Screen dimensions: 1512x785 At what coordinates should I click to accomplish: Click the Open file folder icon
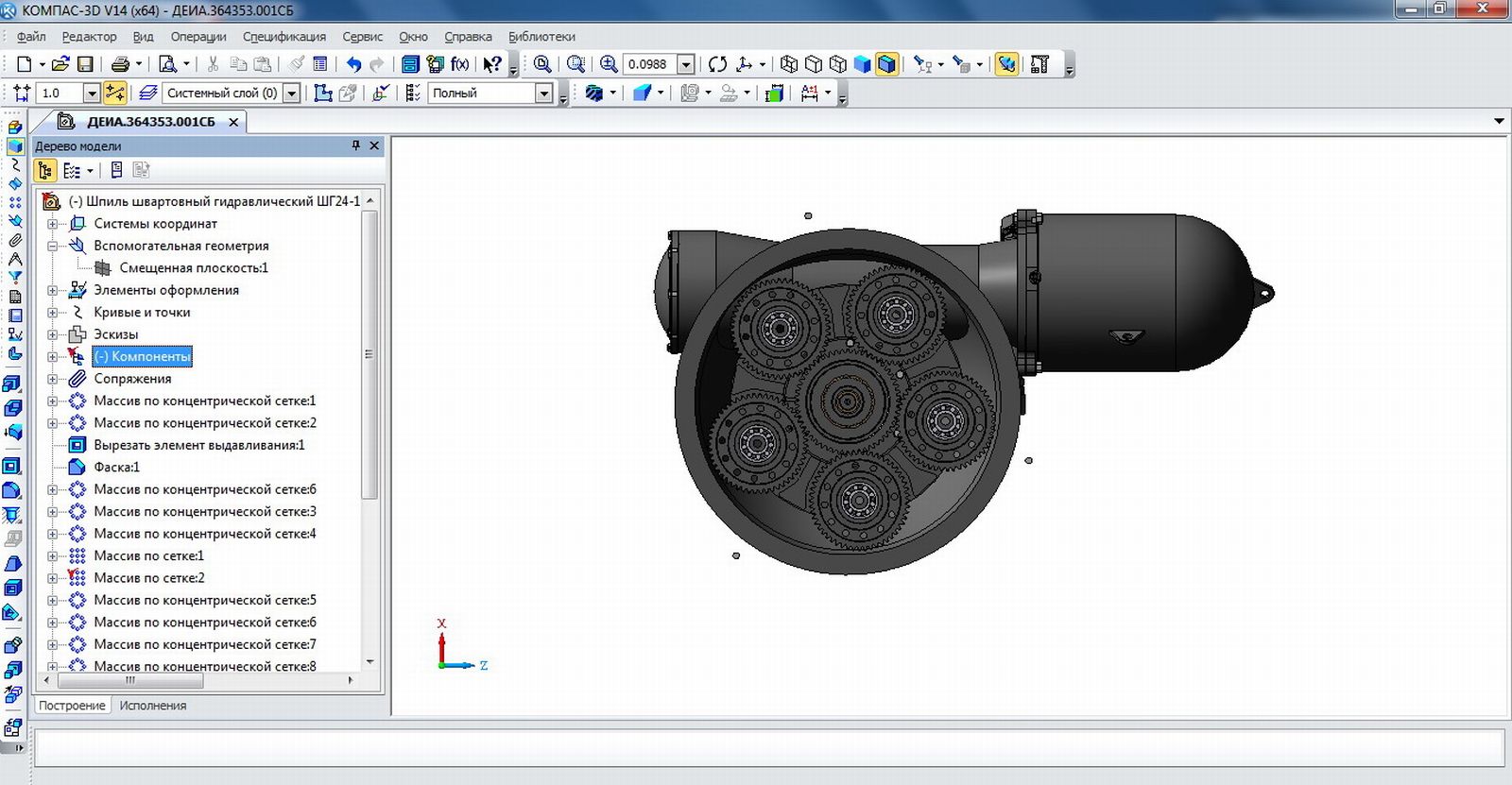(60, 64)
